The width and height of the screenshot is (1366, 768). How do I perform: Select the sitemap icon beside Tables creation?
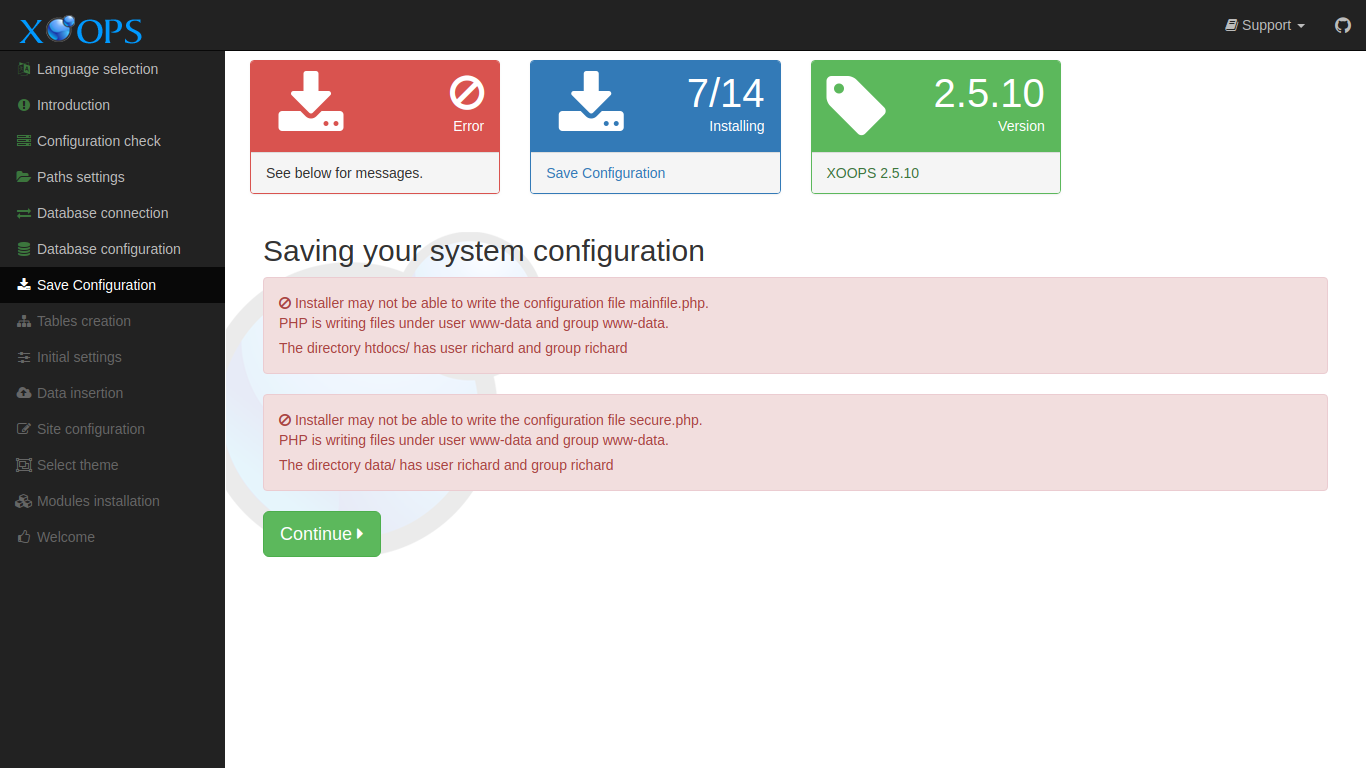pyautogui.click(x=22, y=321)
